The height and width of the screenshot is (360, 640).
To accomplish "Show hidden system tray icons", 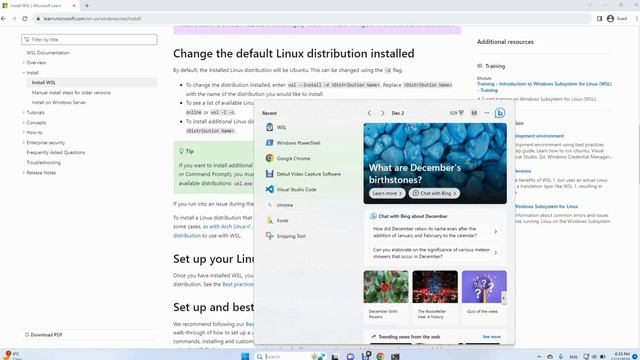I will pyautogui.click(x=539, y=356).
